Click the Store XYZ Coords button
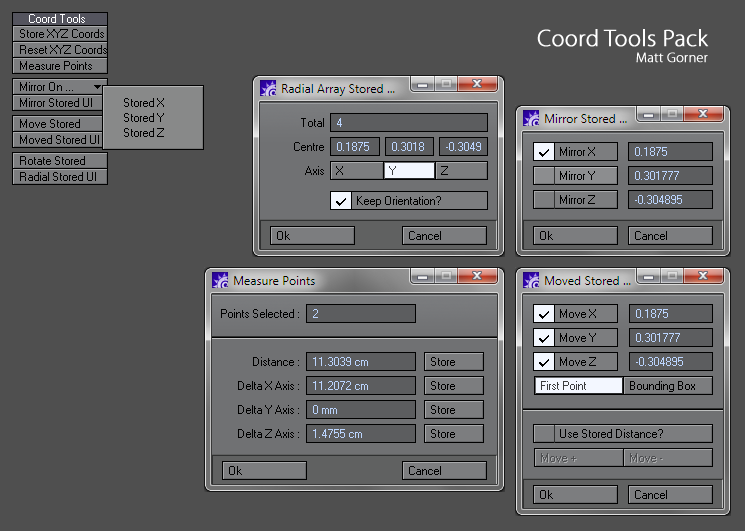The width and height of the screenshot is (745, 531). 61,34
